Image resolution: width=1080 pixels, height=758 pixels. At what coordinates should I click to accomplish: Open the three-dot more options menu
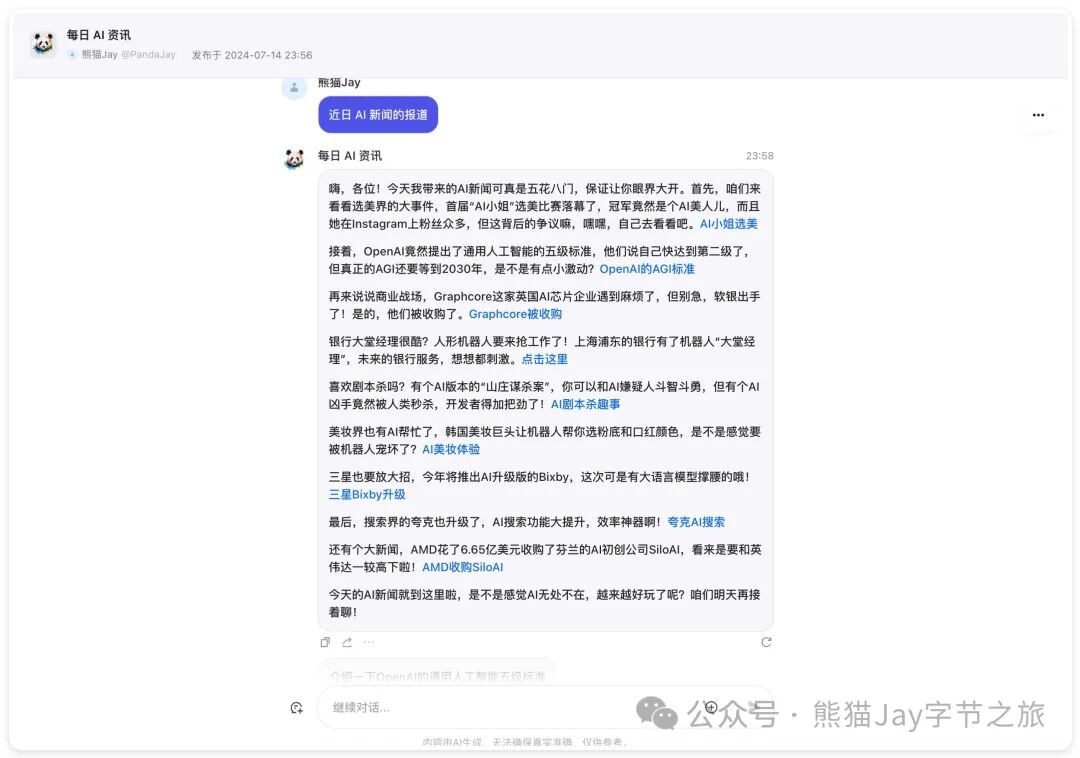(x=1038, y=115)
